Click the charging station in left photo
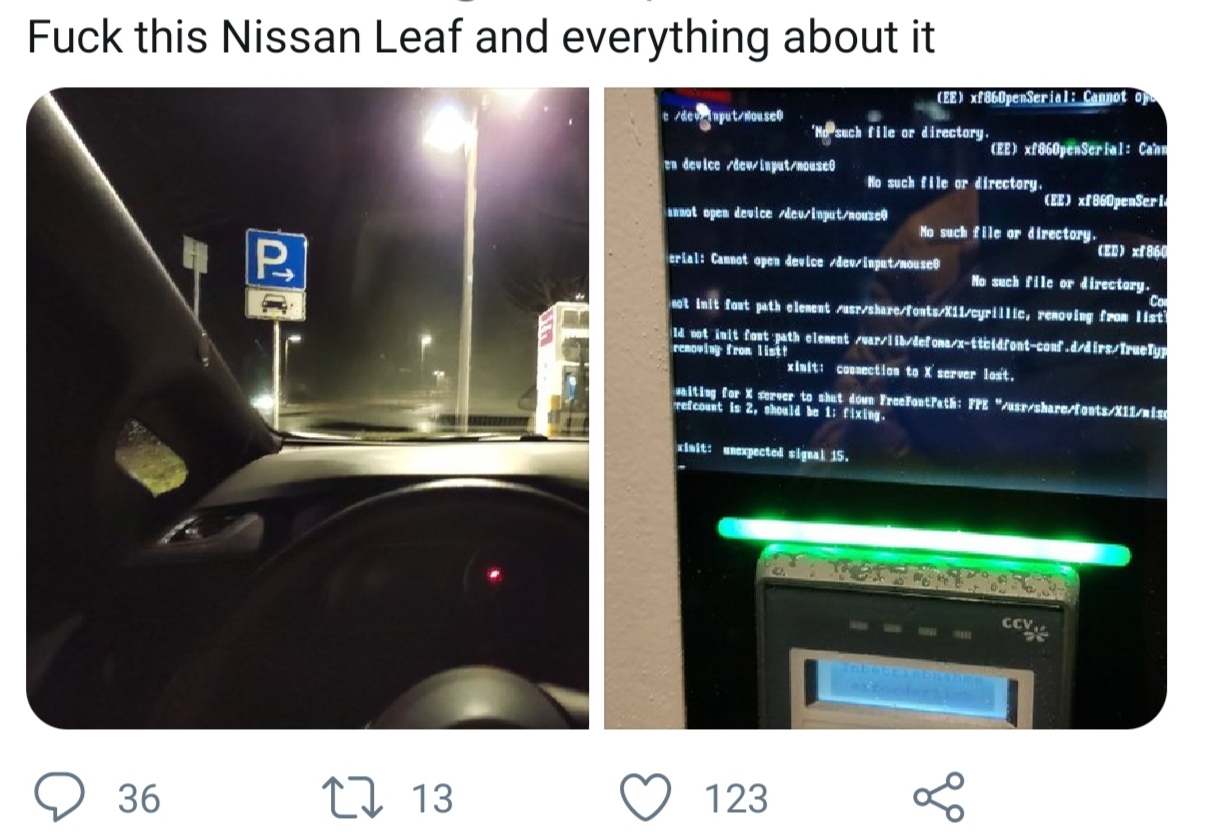The image size is (1206, 838). (562, 368)
